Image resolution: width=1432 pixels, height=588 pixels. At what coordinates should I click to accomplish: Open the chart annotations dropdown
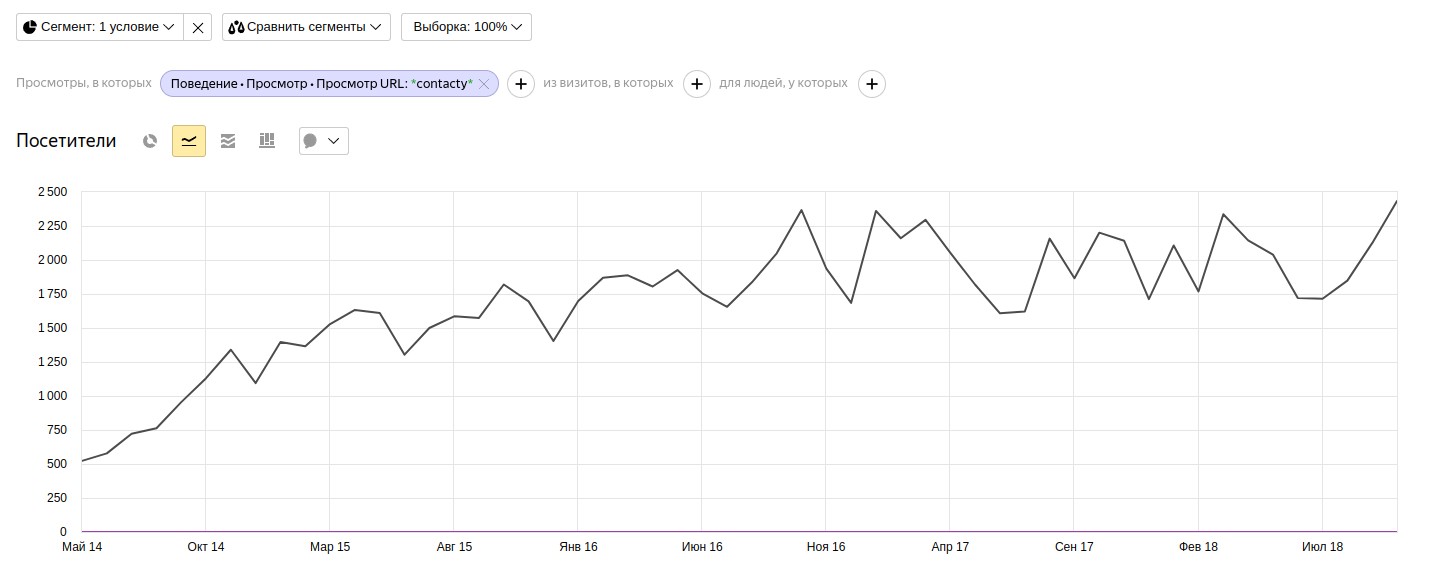323,141
